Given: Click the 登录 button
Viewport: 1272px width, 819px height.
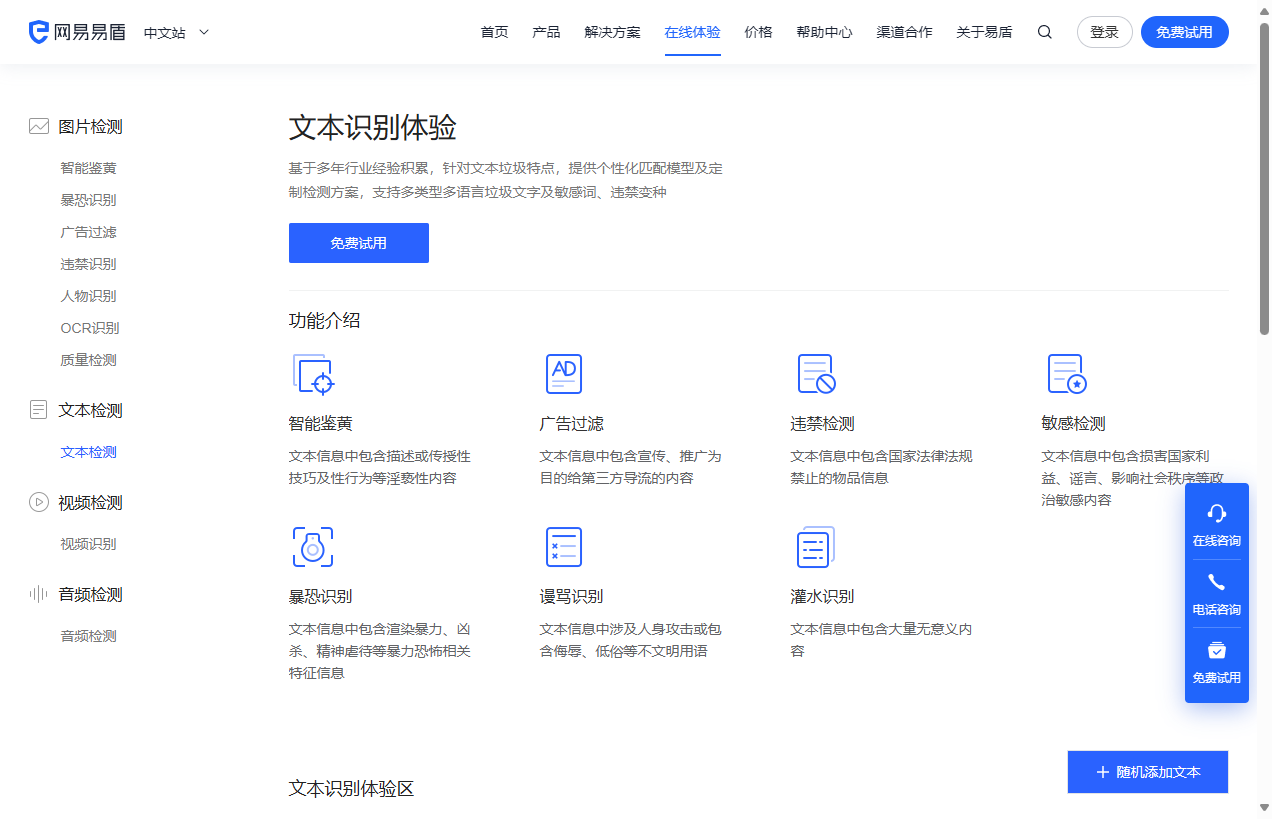Looking at the screenshot, I should tap(1104, 31).
